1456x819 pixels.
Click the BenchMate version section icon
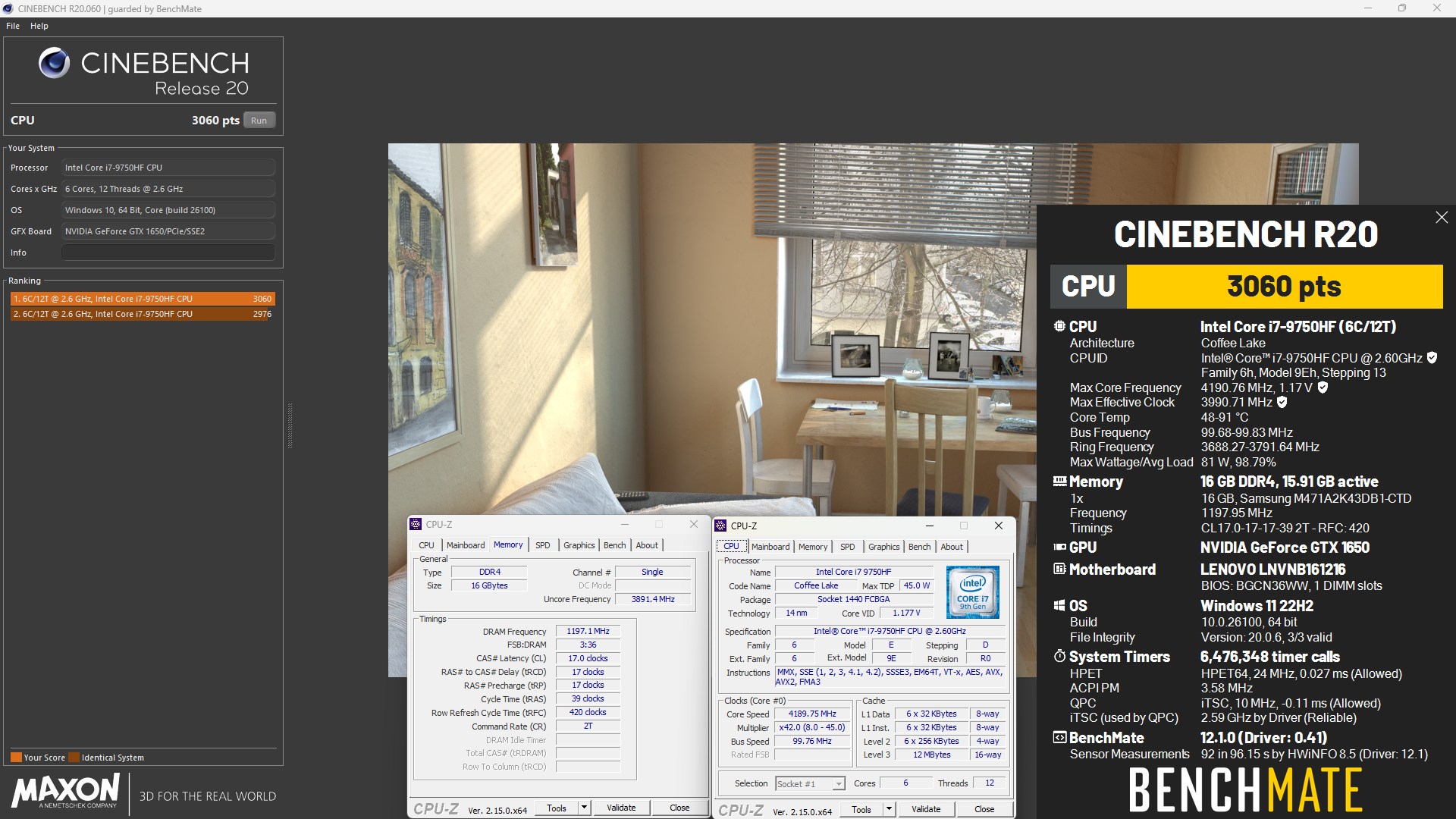1059,737
